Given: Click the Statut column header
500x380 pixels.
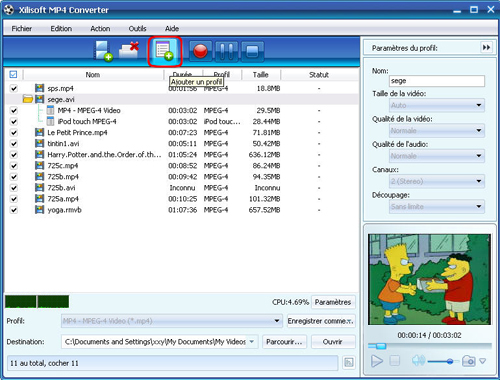Looking at the screenshot, I should click(x=319, y=75).
